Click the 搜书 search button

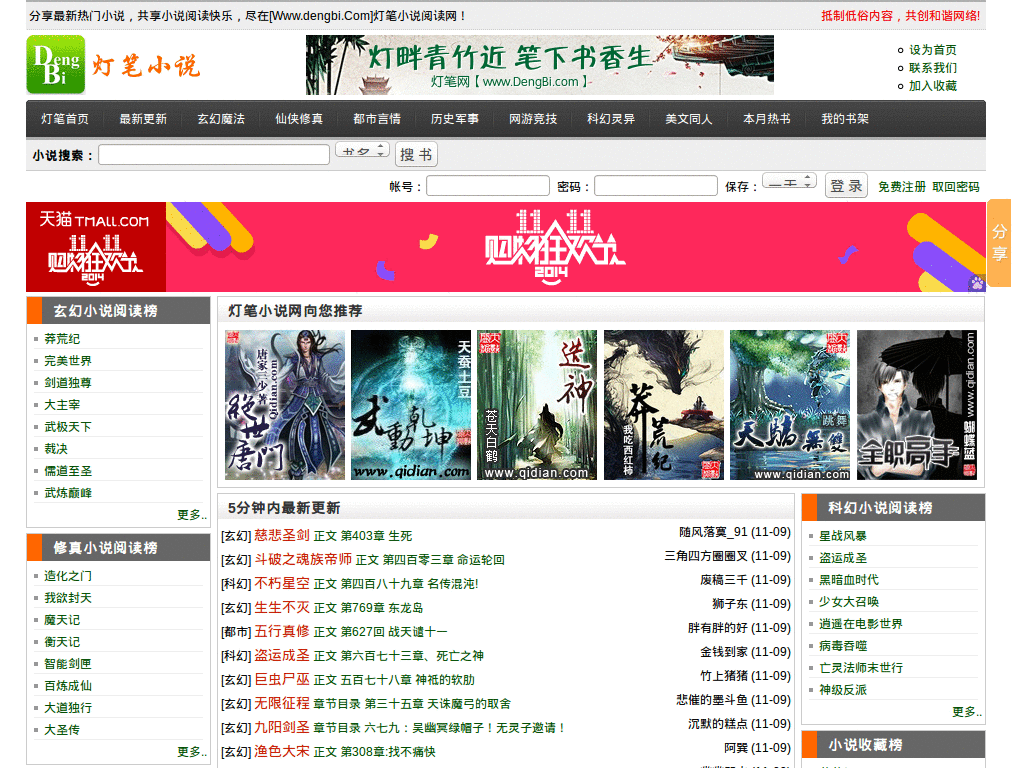coord(416,155)
